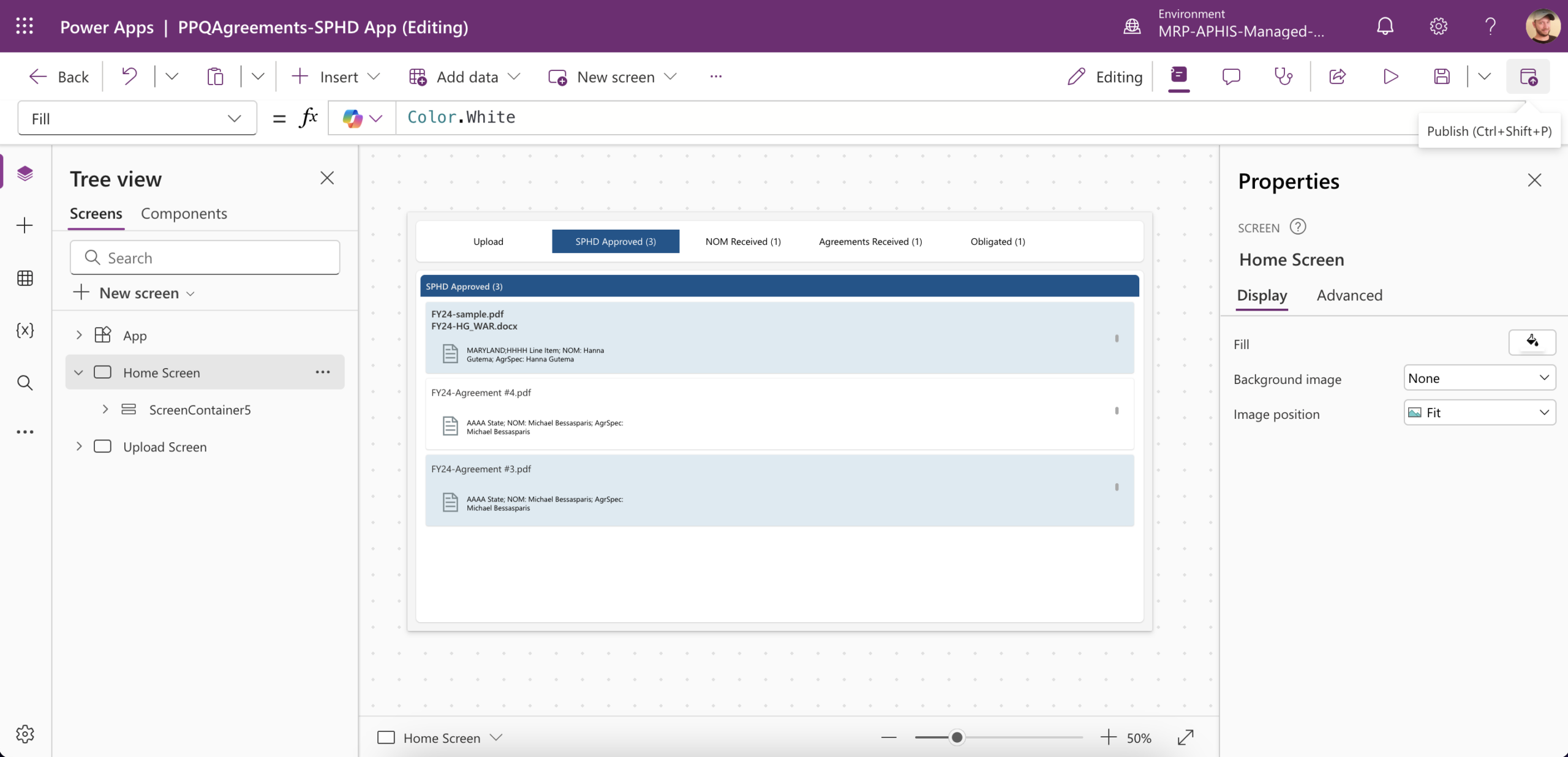The height and width of the screenshot is (757, 1568).
Task: Expand the ScreenContainer5 tree node
Action: [105, 409]
